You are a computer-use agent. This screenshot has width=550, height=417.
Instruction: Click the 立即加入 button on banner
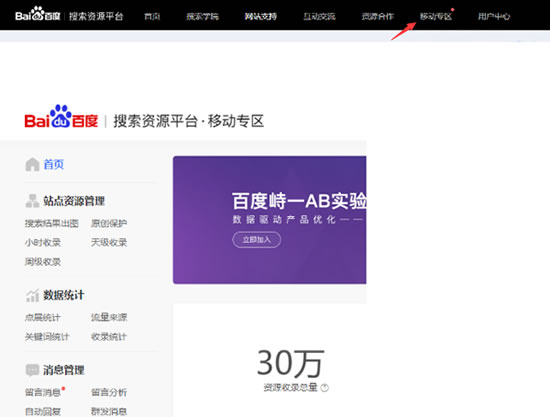[257, 240]
